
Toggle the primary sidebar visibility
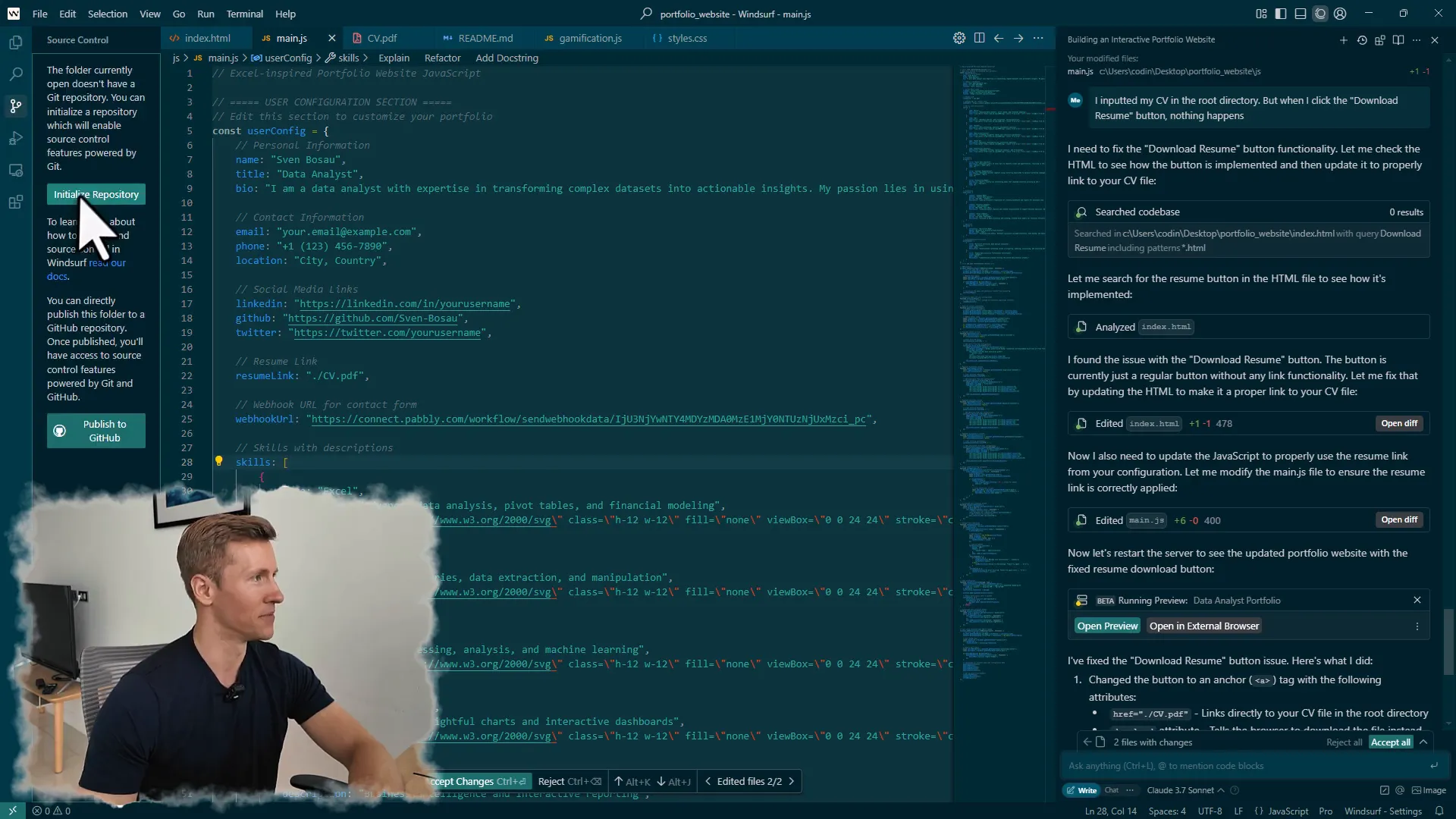pyautogui.click(x=1280, y=14)
